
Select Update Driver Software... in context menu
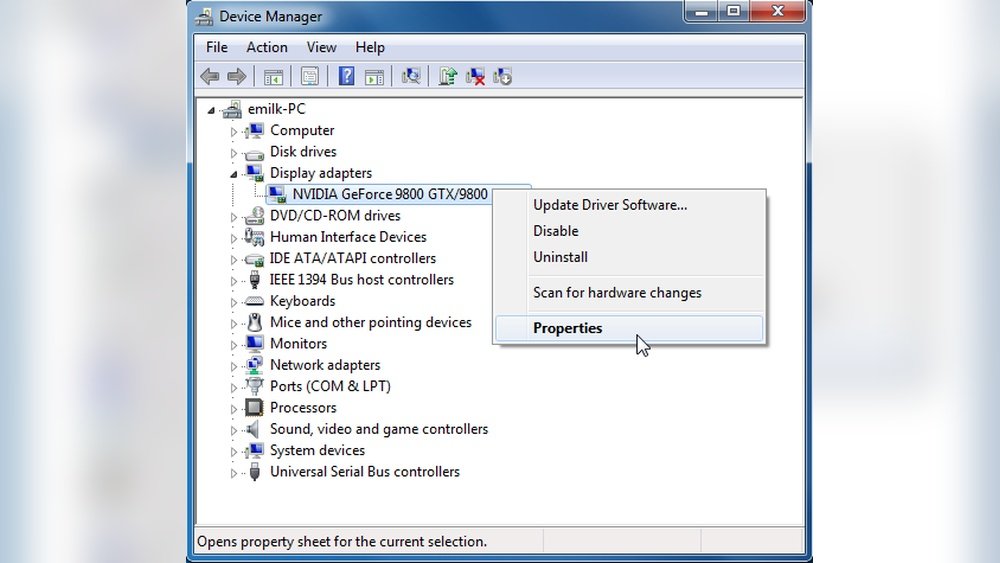click(x=609, y=205)
